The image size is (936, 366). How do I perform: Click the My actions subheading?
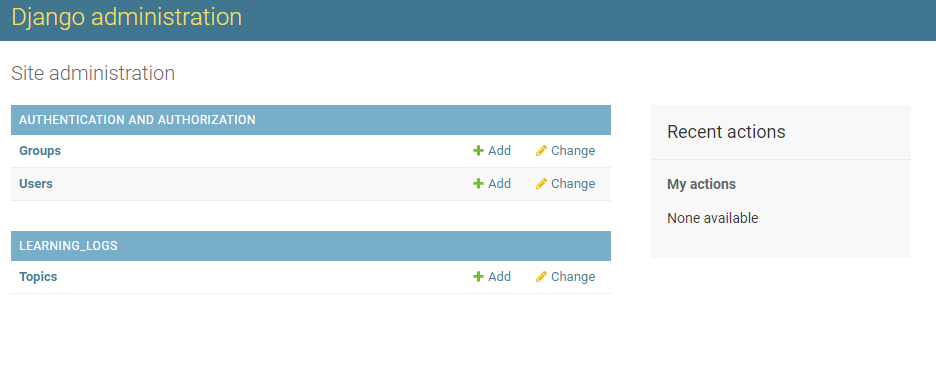tap(701, 184)
